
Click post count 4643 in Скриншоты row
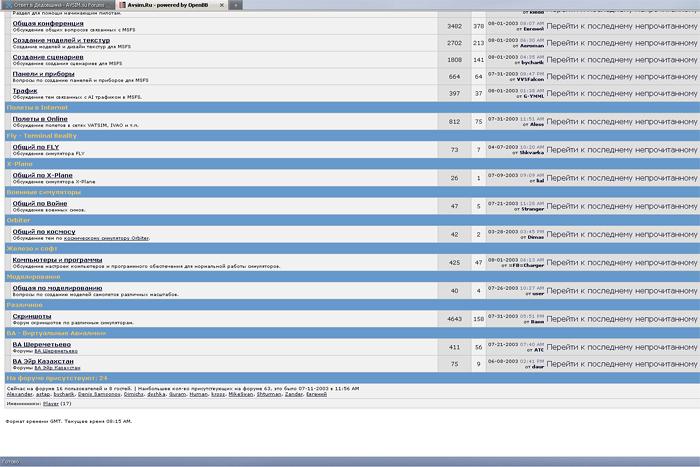click(454, 319)
